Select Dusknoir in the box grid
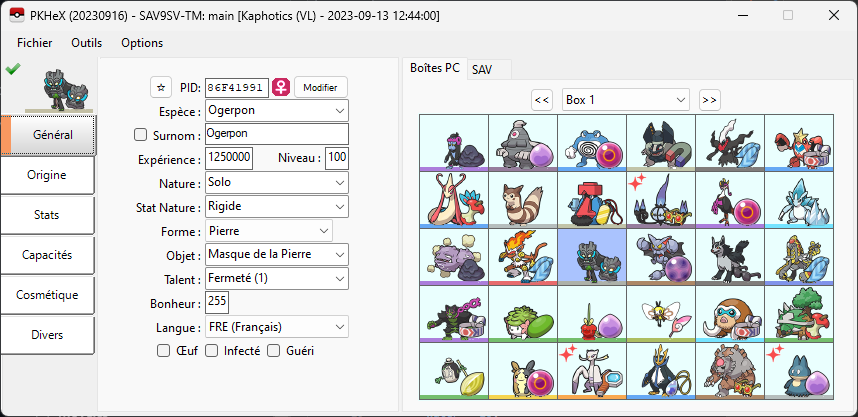The width and height of the screenshot is (858, 417). (x=523, y=143)
